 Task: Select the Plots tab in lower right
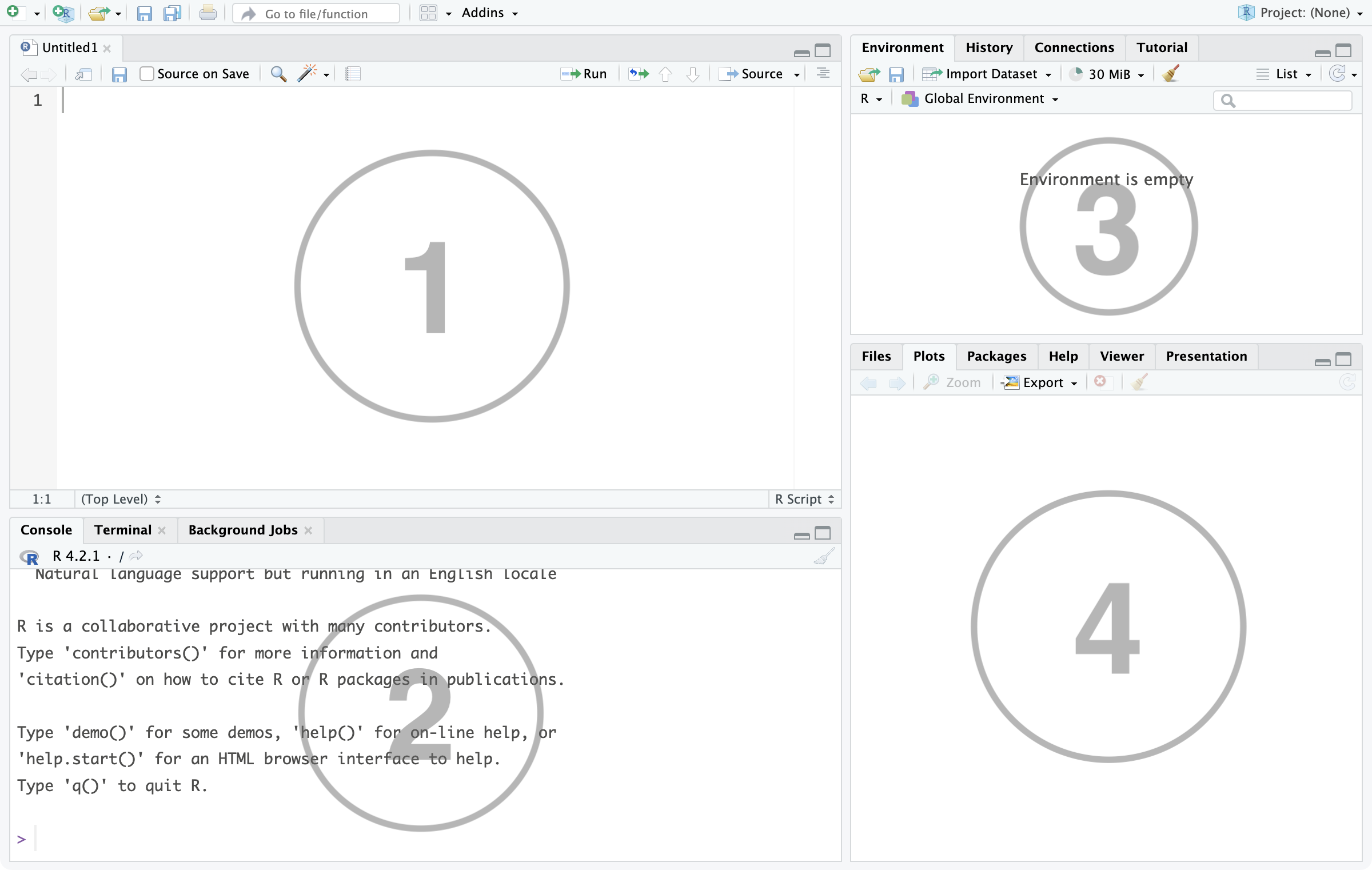point(927,355)
